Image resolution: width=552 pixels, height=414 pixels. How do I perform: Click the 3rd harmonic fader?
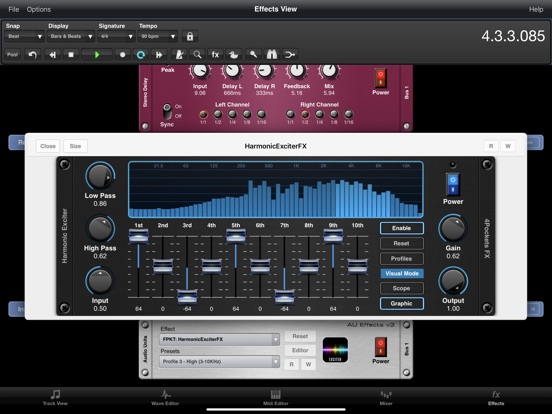point(187,297)
